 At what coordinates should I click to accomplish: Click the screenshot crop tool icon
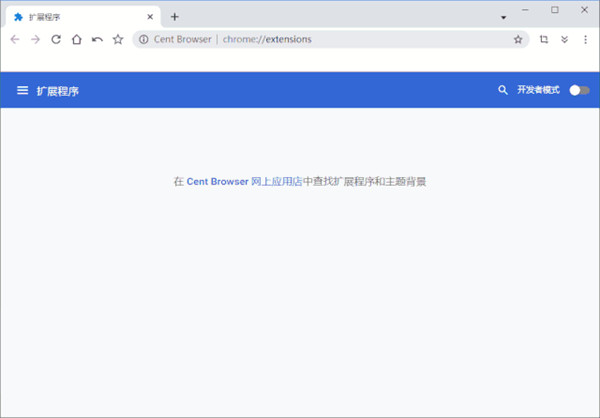(x=544, y=39)
